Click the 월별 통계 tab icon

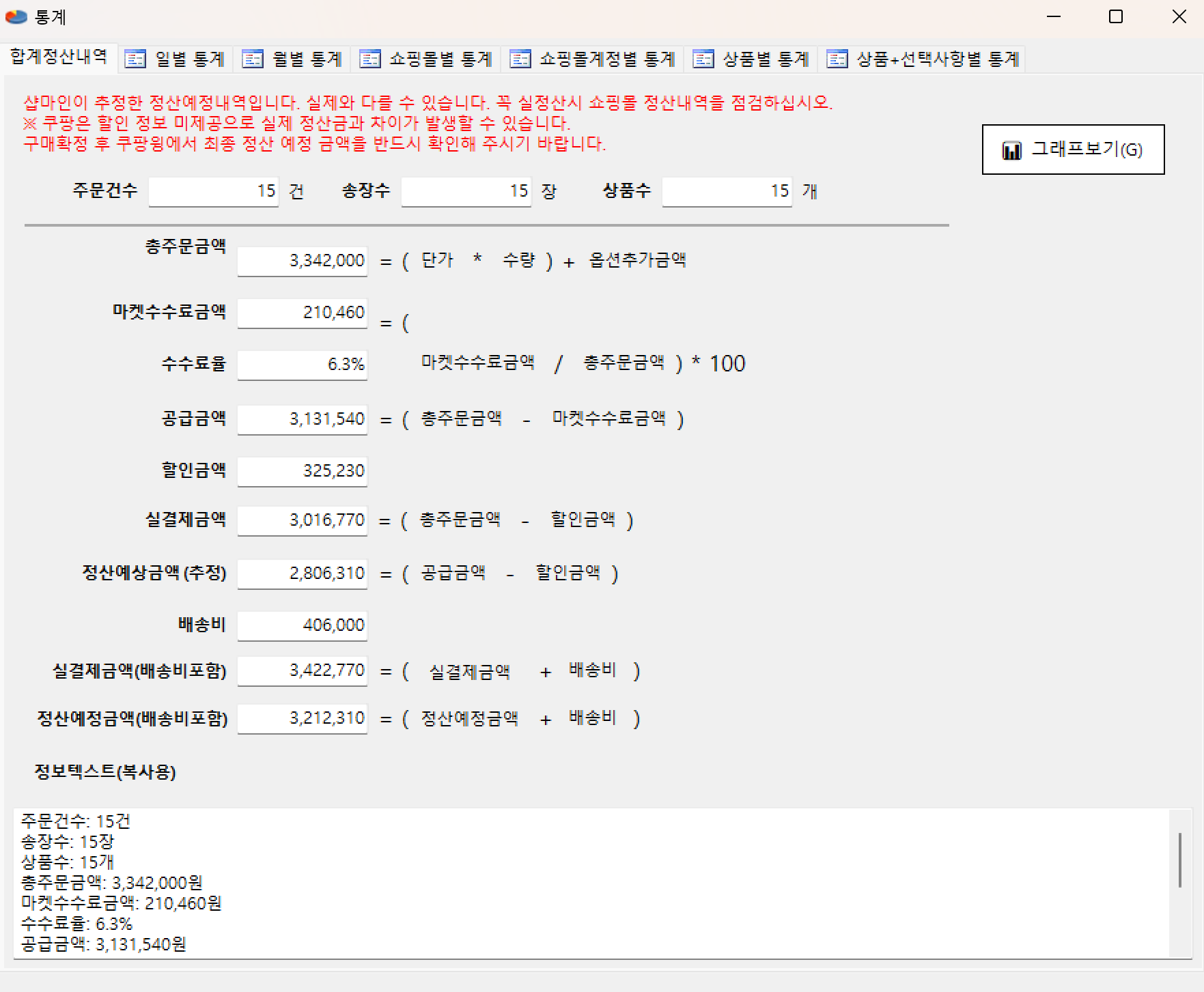(x=253, y=59)
